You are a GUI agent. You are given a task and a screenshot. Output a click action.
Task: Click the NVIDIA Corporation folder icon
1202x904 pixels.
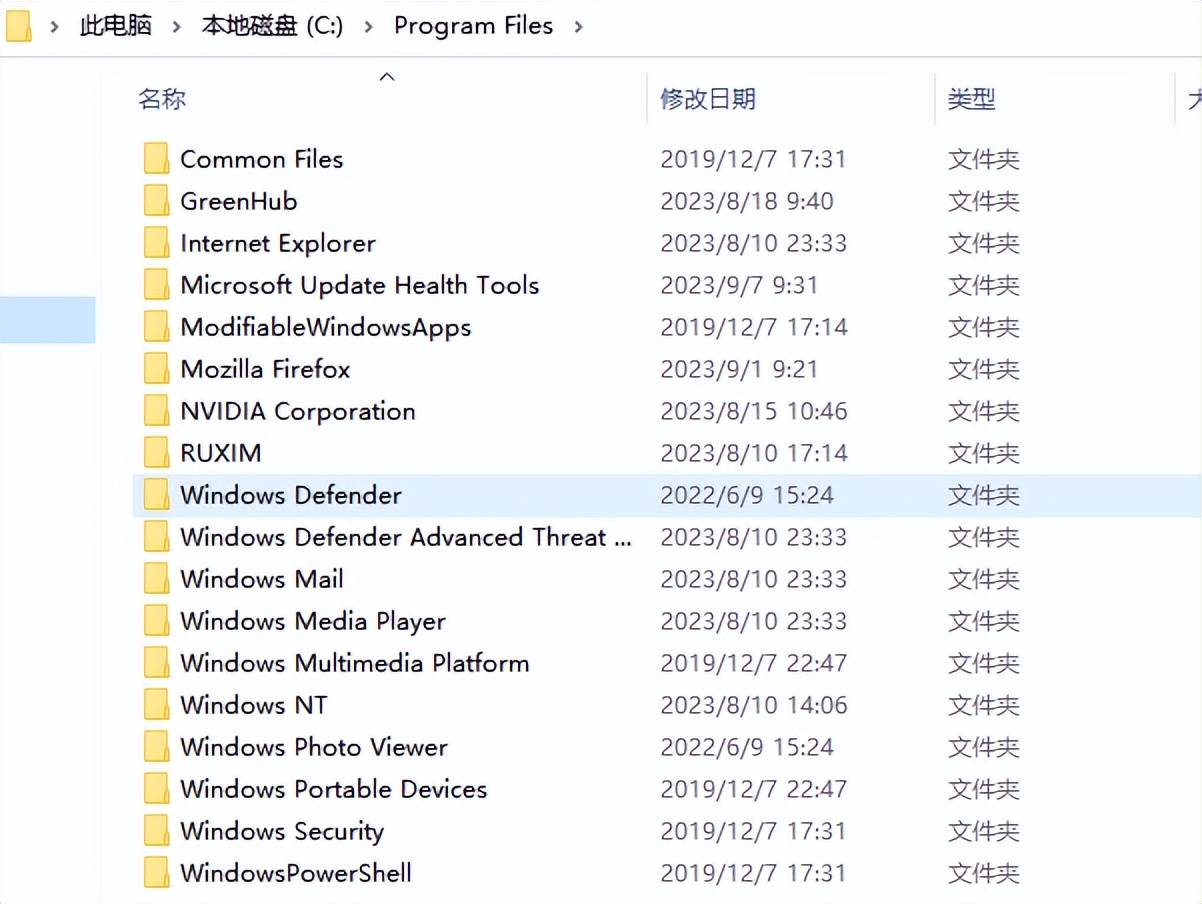(x=156, y=411)
